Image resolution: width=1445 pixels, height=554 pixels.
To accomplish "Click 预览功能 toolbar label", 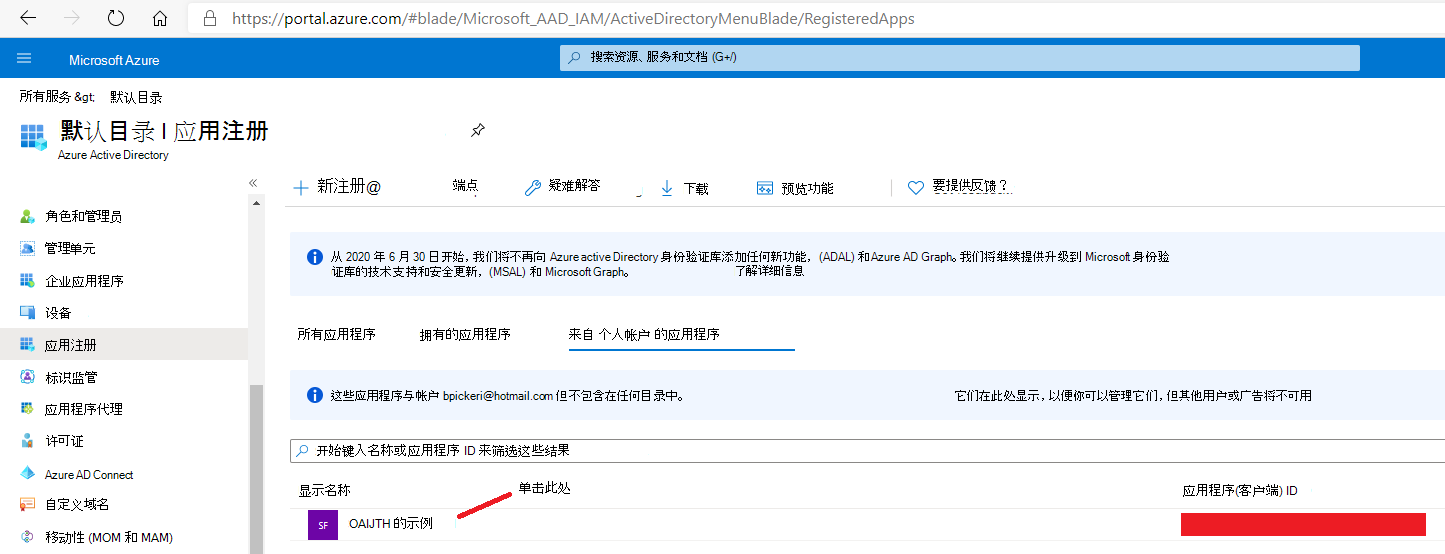I will point(807,188).
